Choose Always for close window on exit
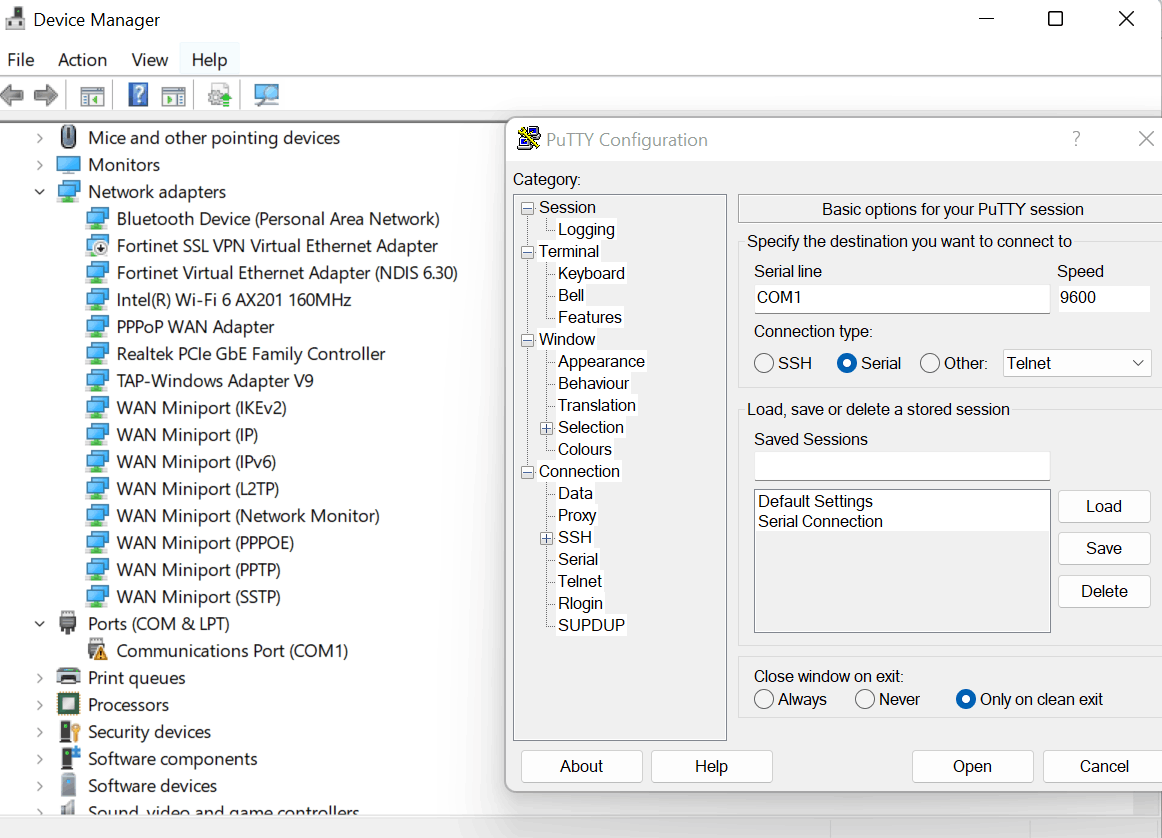The height and width of the screenshot is (838, 1162). [764, 699]
